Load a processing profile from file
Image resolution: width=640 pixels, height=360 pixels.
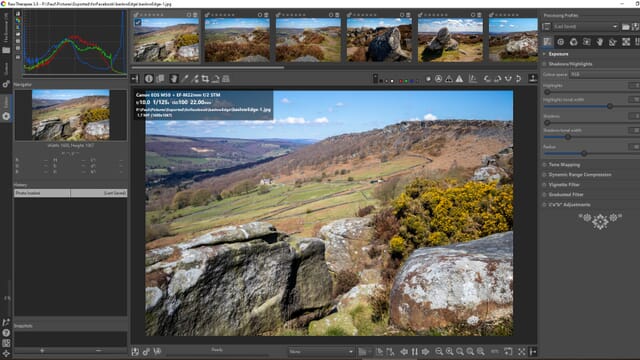point(625,27)
